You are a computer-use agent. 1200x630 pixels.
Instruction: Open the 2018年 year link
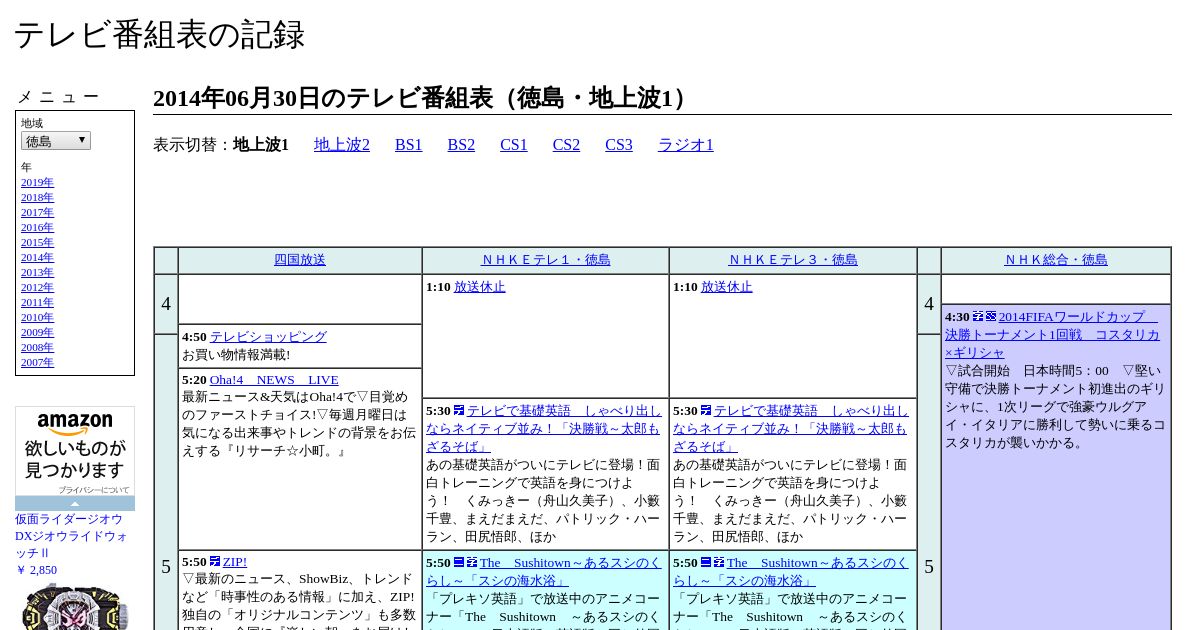(37, 198)
